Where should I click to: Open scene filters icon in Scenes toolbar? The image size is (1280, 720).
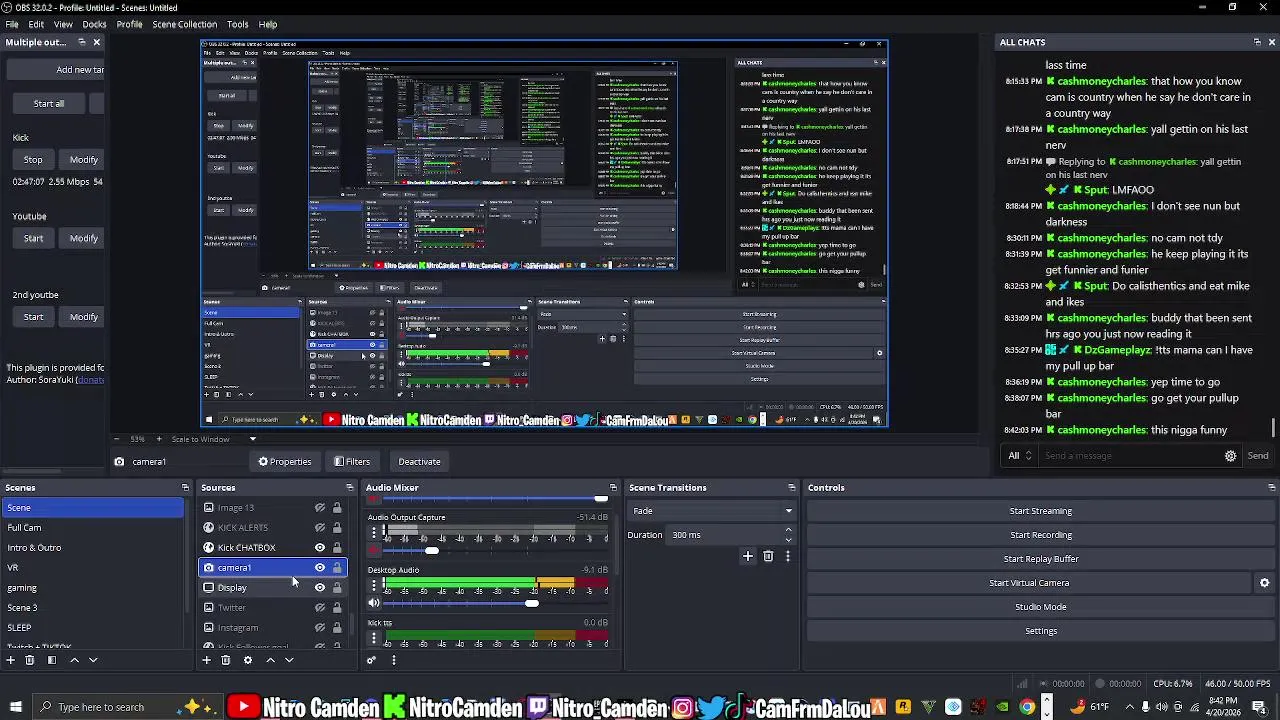coord(52,660)
